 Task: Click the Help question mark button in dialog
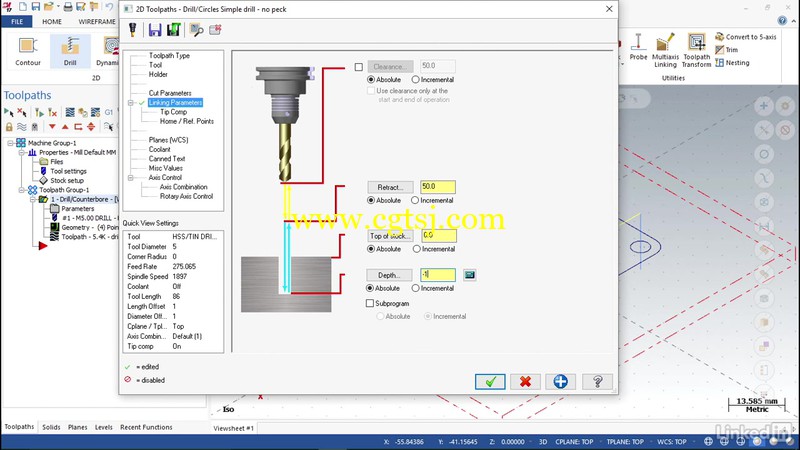pos(597,381)
